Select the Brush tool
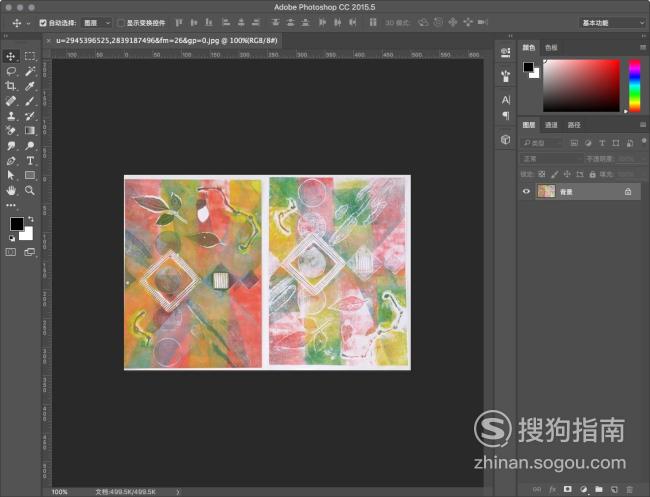This screenshot has height=497, width=650. [29, 101]
